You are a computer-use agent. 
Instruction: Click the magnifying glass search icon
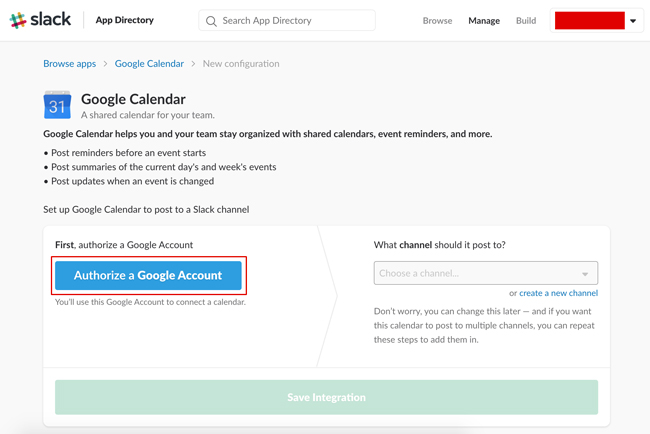[211, 20]
